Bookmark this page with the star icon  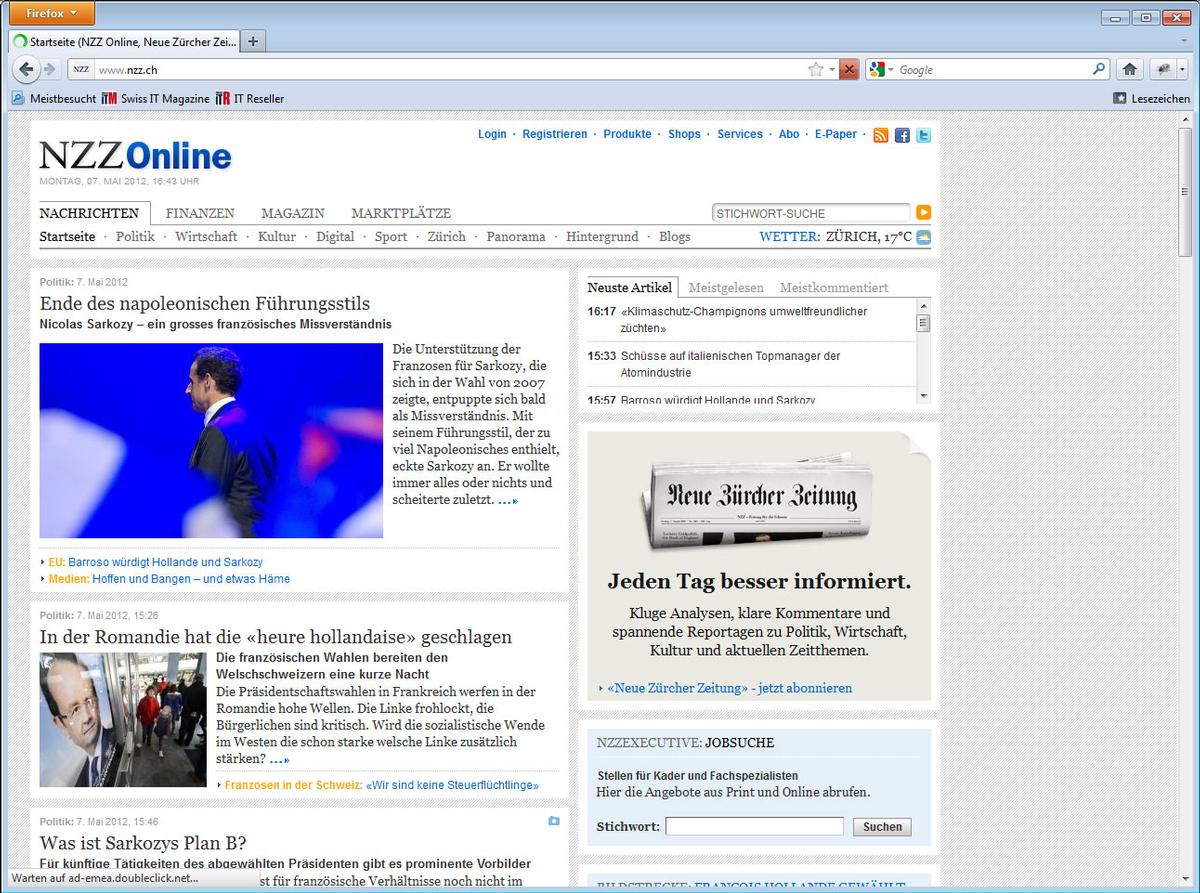[816, 69]
